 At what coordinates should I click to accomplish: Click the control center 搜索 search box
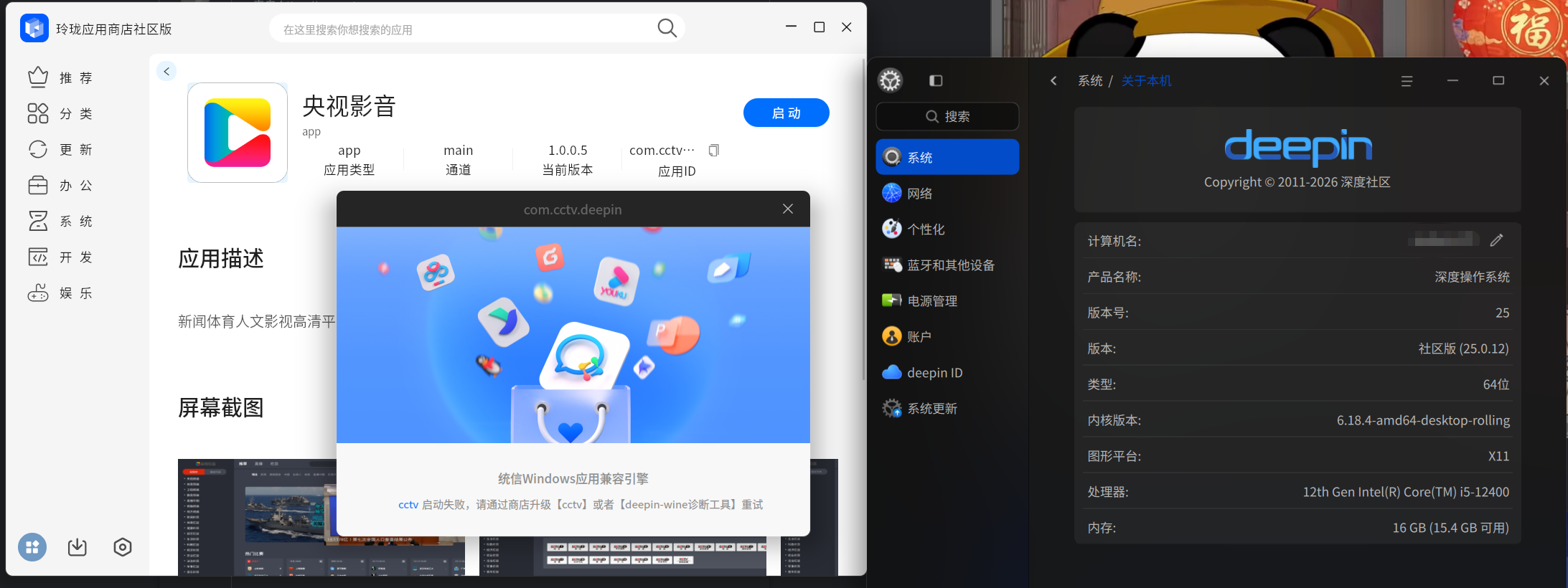pyautogui.click(x=947, y=116)
